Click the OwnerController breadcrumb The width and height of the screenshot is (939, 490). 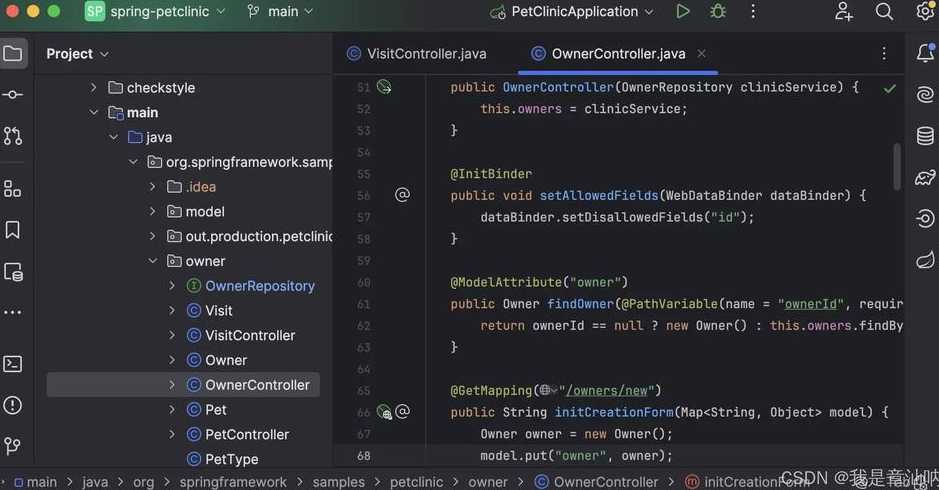click(605, 482)
